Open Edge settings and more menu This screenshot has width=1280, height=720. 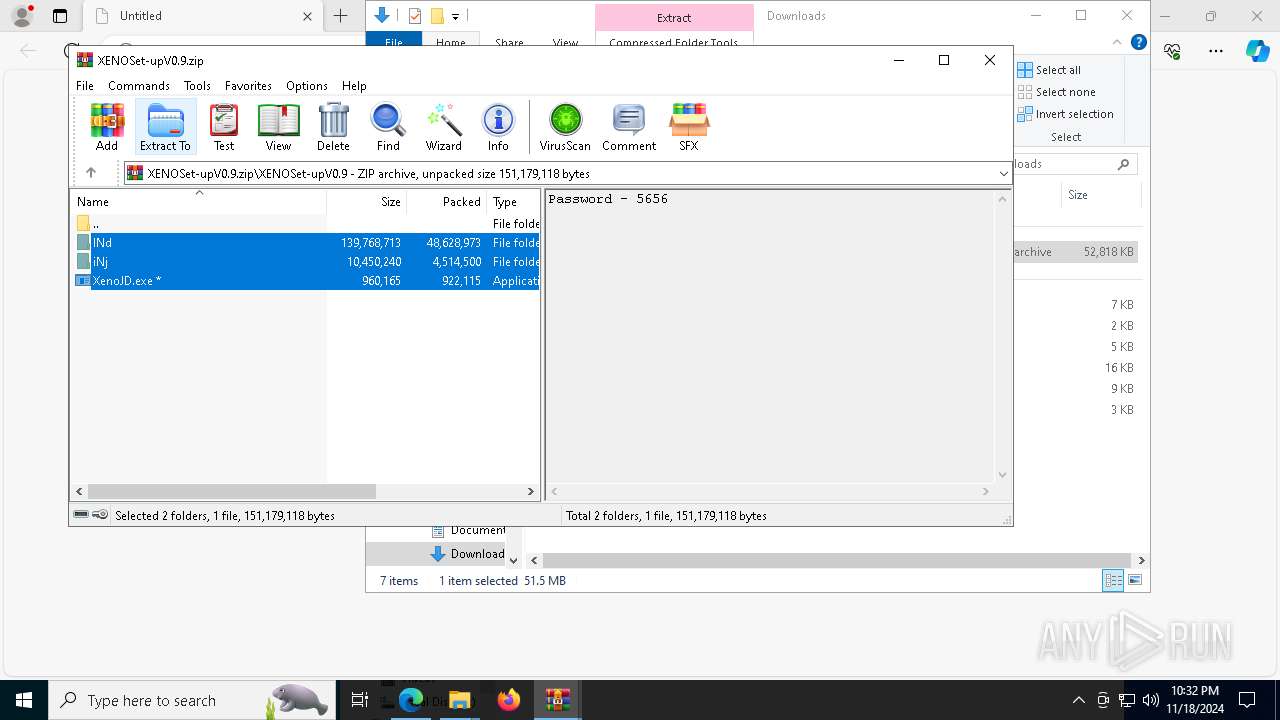point(1216,51)
